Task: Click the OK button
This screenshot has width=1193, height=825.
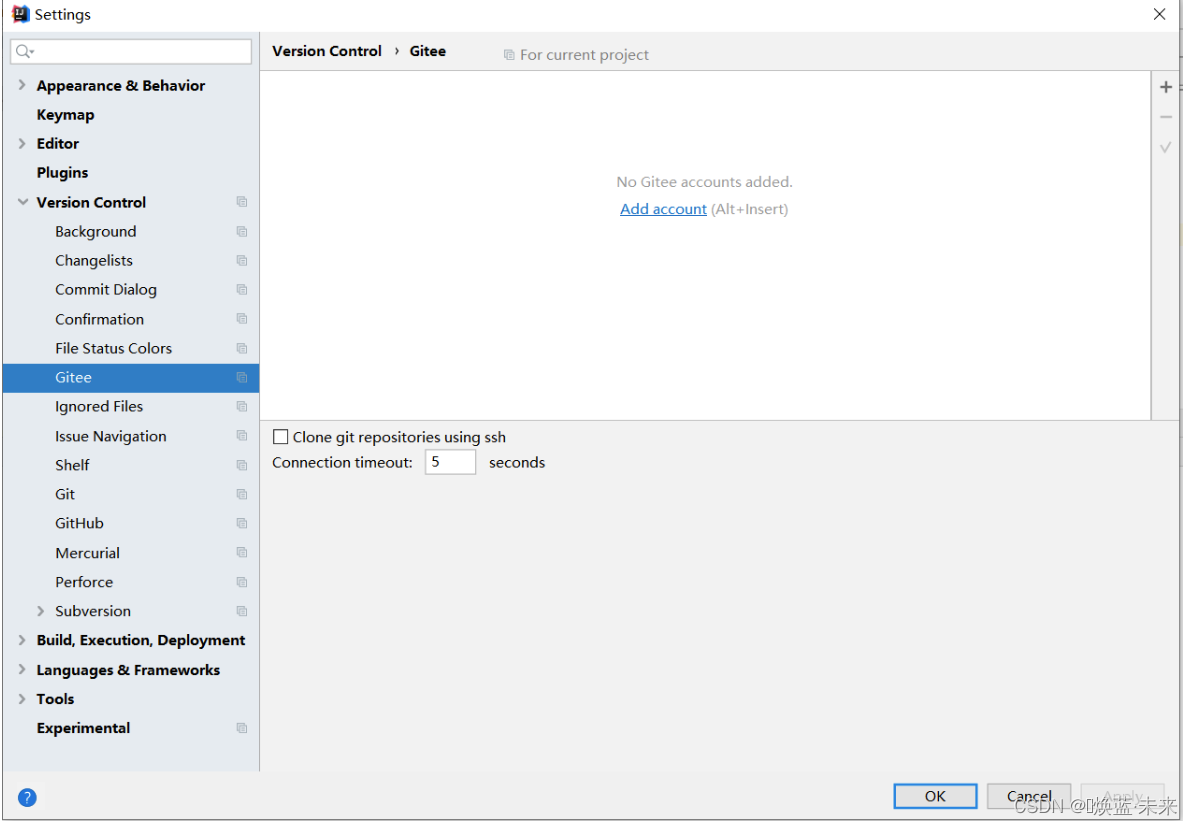Action: pos(934,796)
